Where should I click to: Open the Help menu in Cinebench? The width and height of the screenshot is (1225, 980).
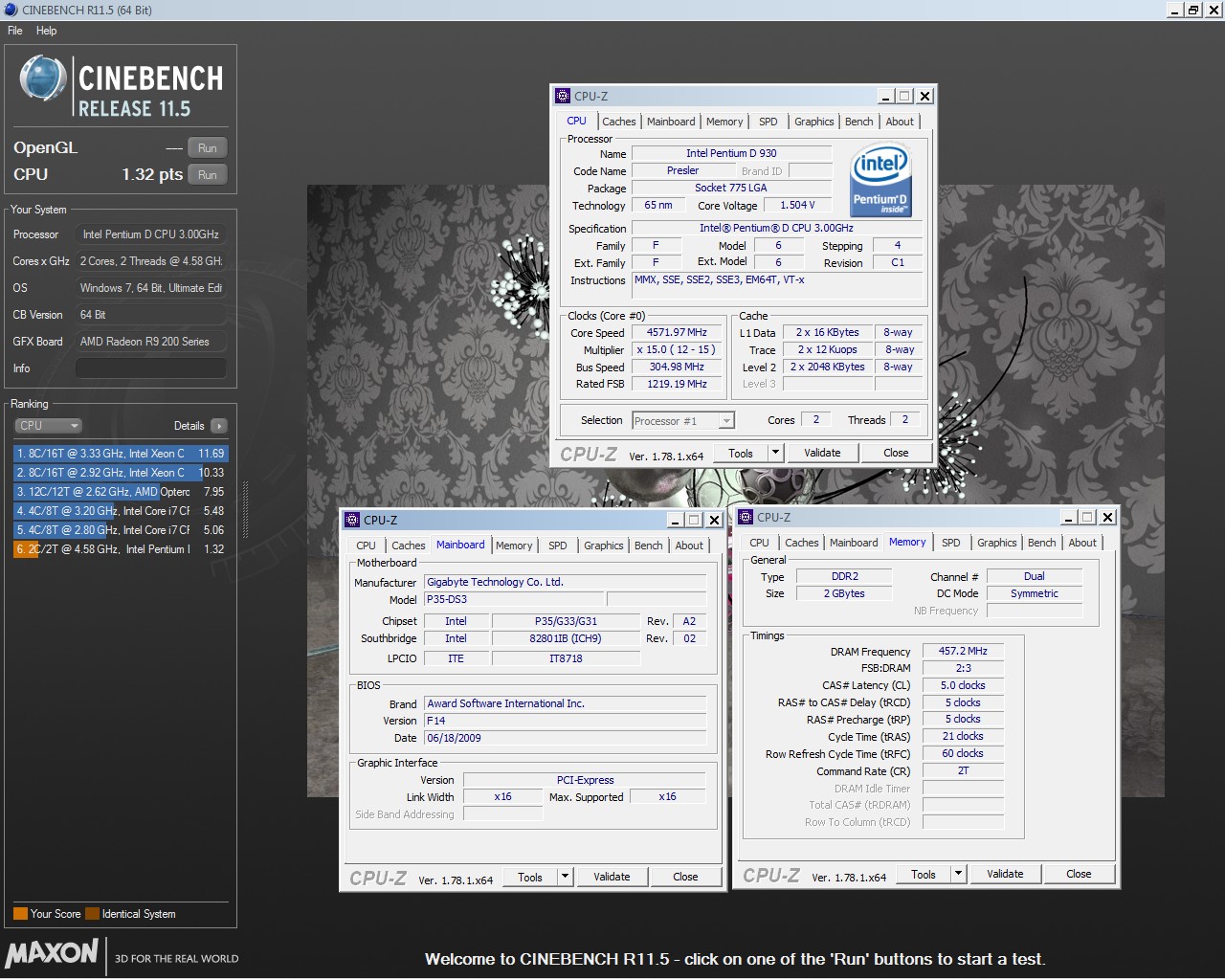[46, 31]
